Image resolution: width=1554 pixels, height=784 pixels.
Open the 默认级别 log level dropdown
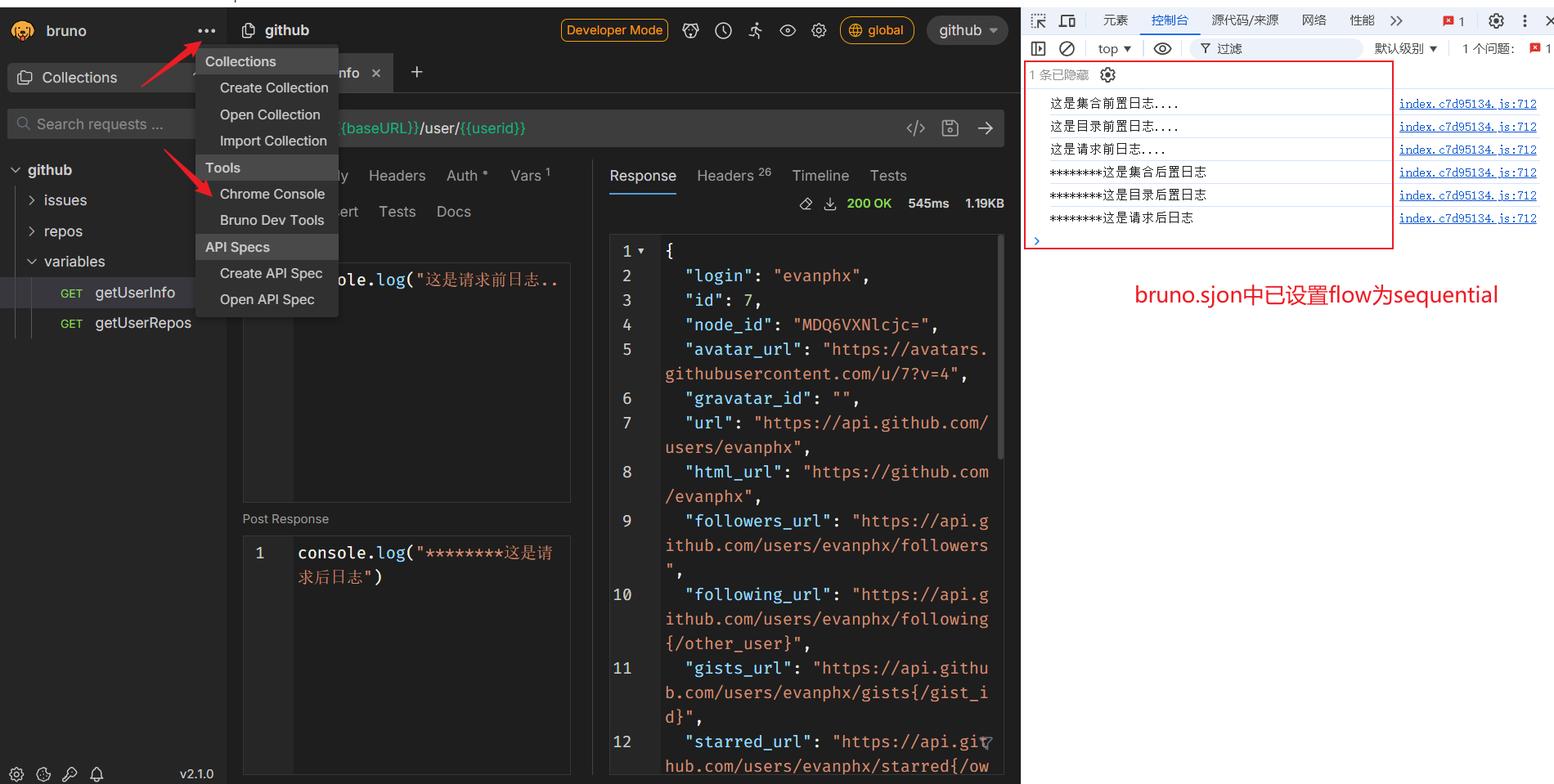1405,49
